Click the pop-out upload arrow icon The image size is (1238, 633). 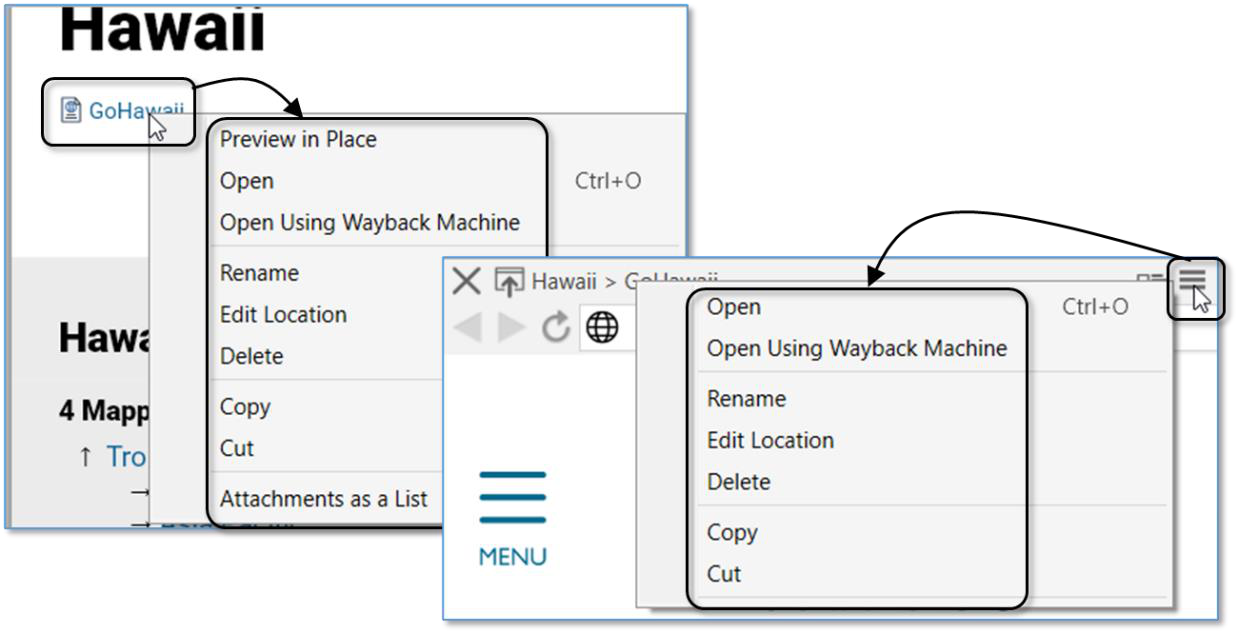(509, 282)
